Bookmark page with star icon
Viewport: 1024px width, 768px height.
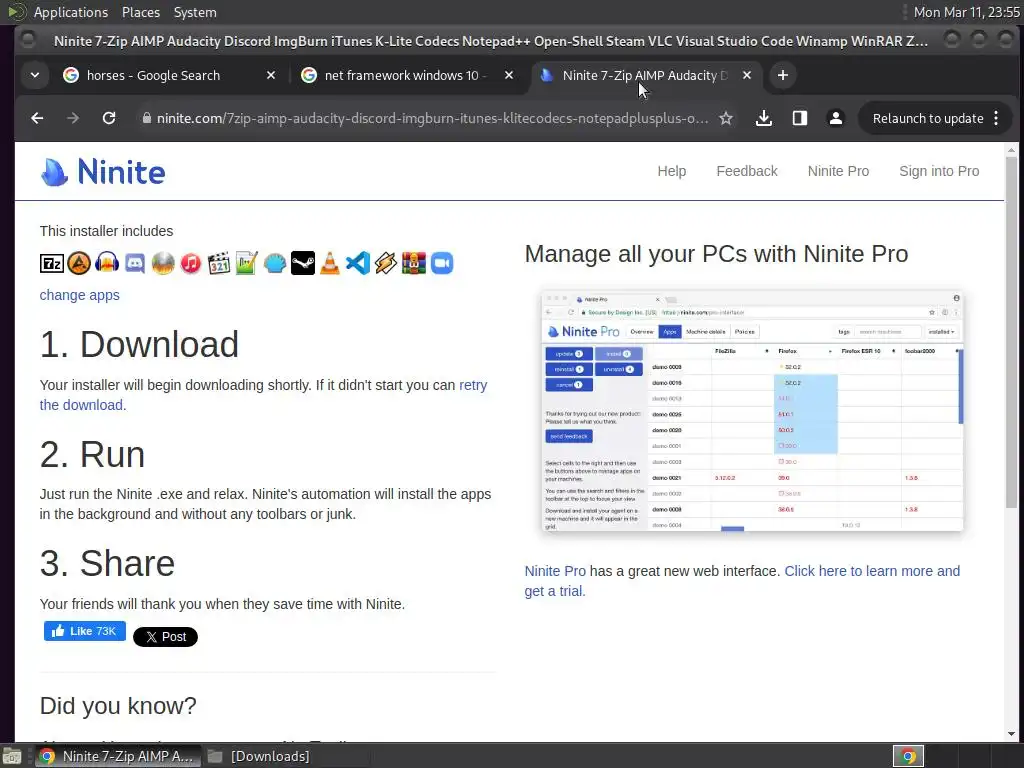[x=726, y=118]
